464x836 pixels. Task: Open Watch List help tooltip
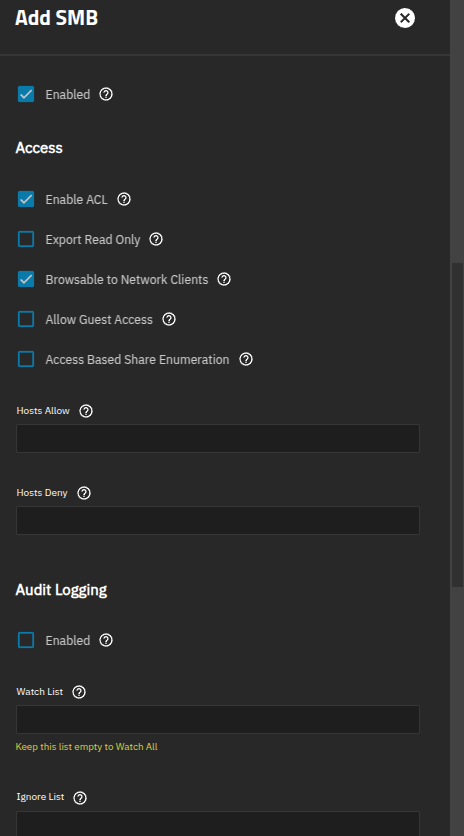[79, 692]
